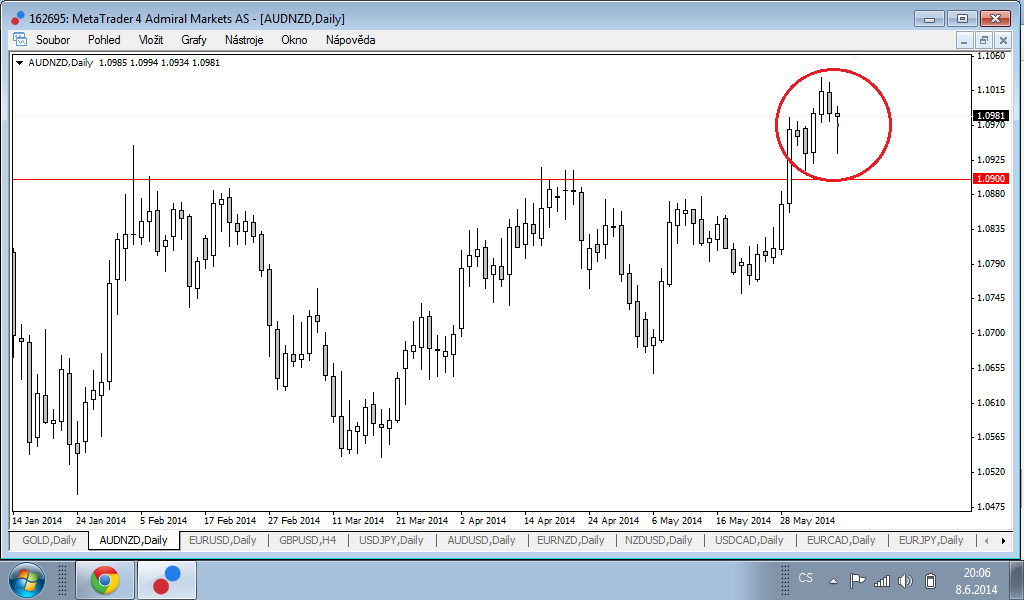
Task: Open the Grafy menu
Action: pos(194,40)
